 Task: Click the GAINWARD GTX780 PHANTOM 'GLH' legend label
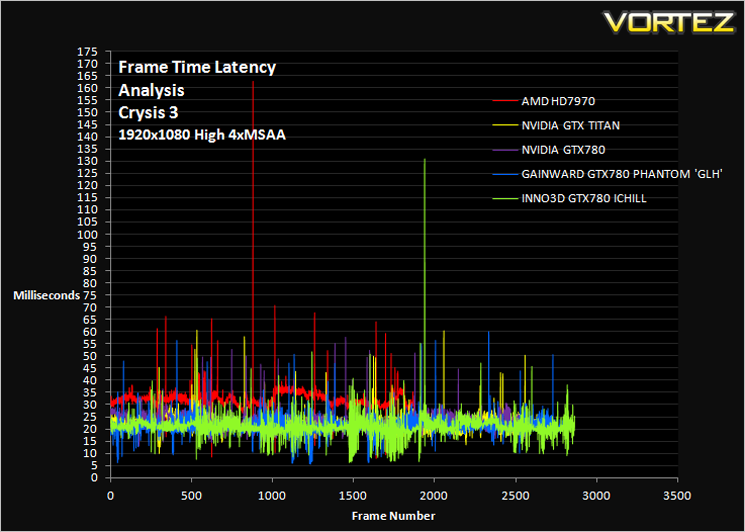(x=622, y=174)
